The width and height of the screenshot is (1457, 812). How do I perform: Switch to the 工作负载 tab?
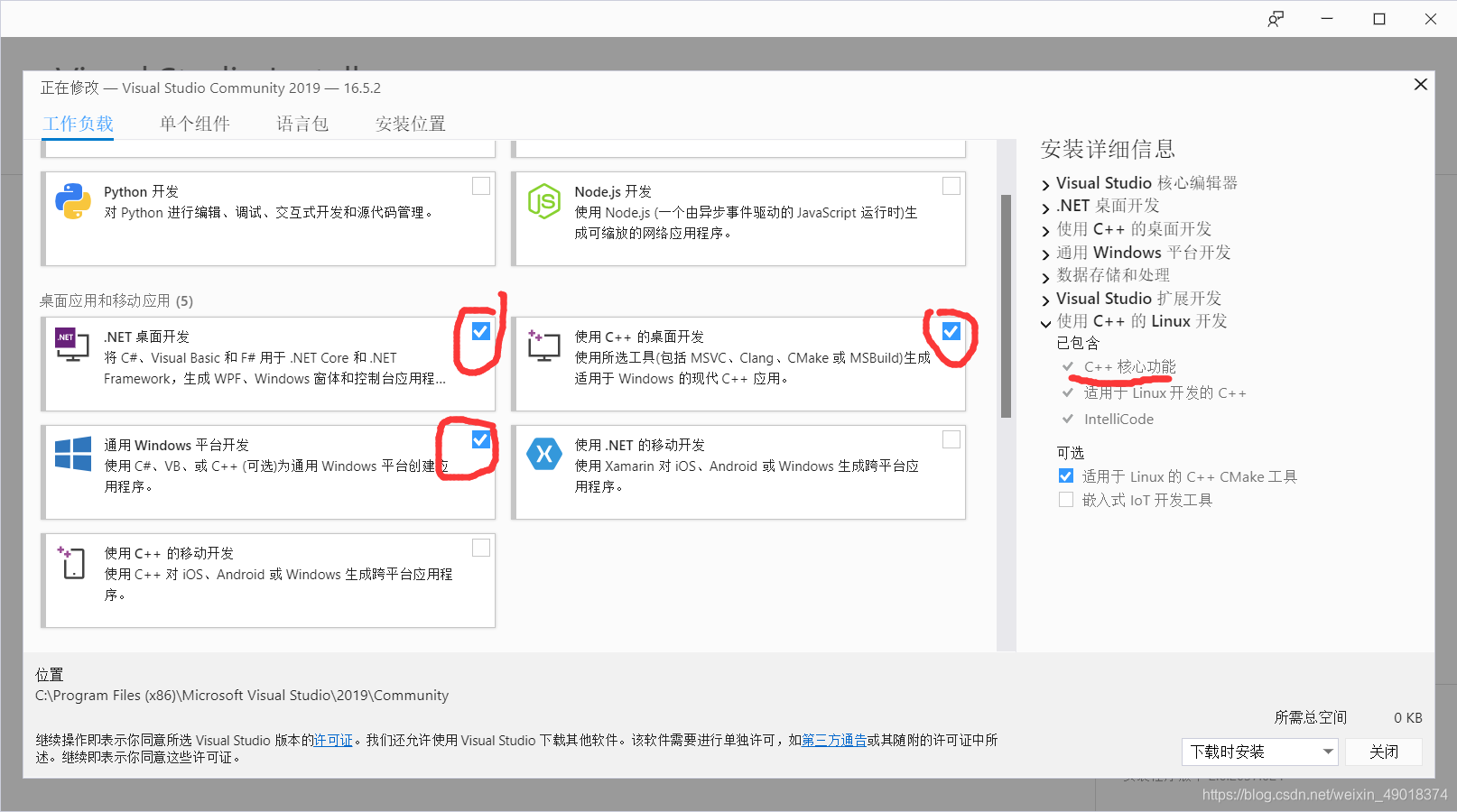(x=79, y=124)
